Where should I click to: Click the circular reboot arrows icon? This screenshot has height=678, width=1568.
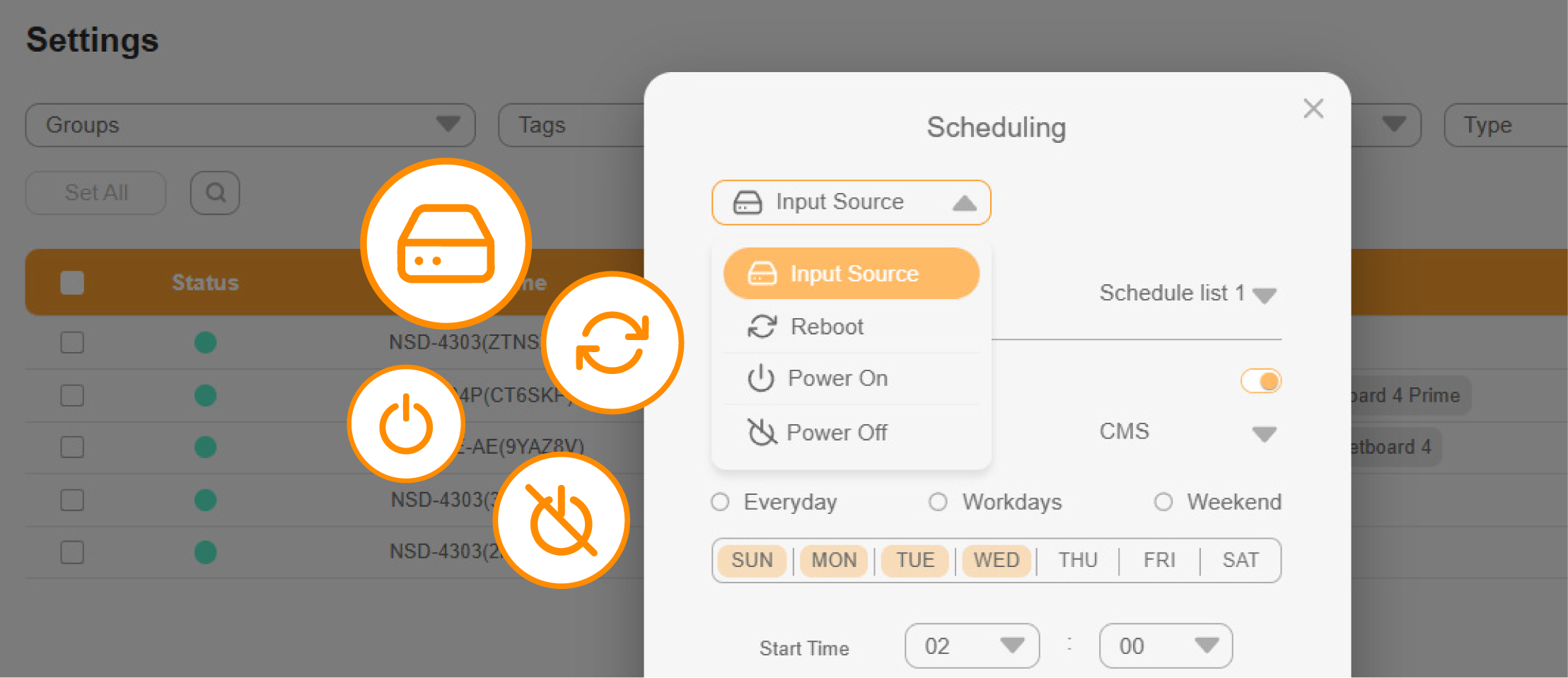click(x=612, y=341)
